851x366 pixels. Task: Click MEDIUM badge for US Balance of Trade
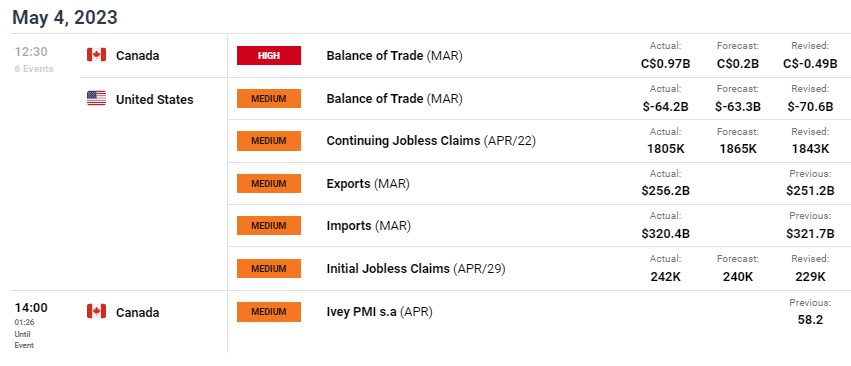[x=269, y=99]
